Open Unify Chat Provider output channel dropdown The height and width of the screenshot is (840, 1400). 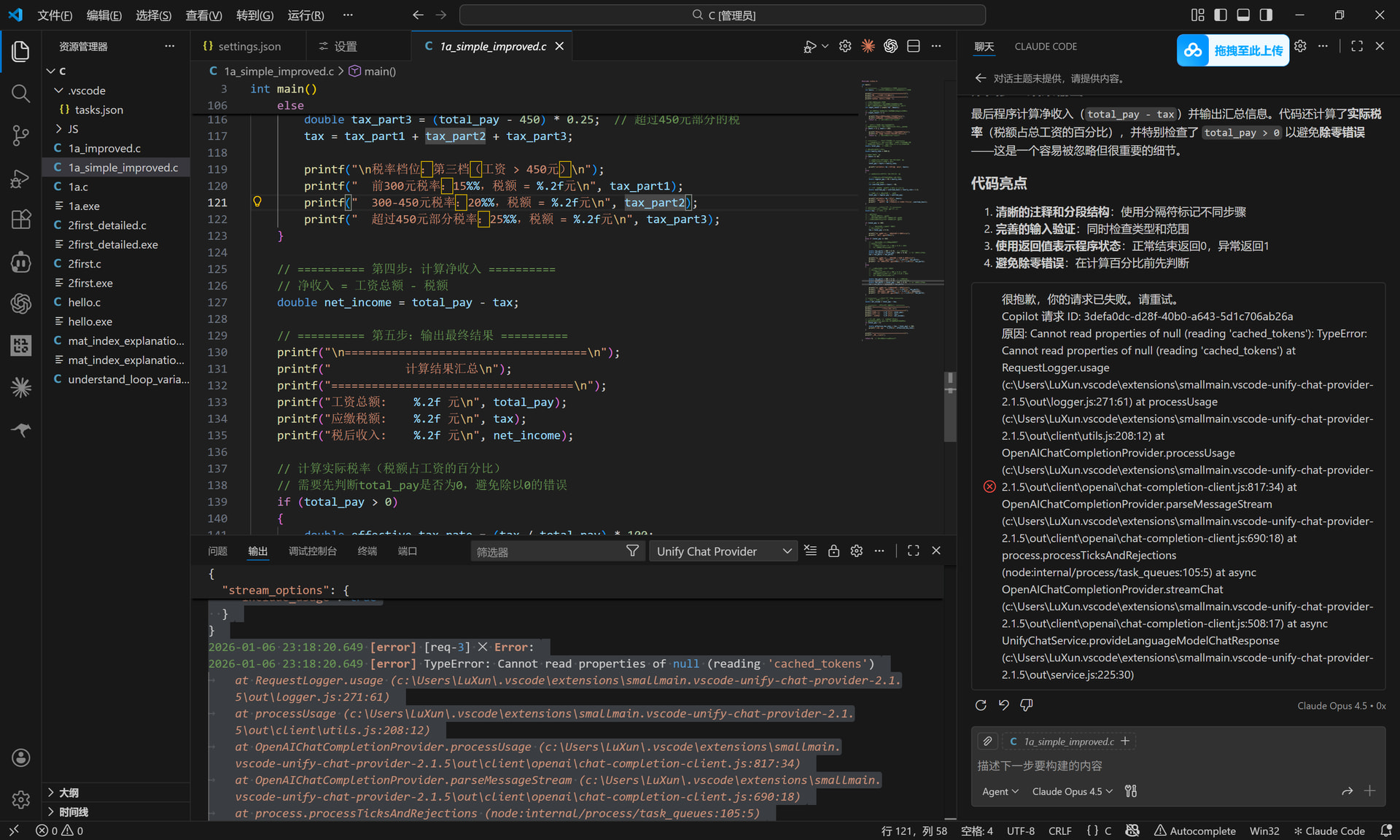click(x=723, y=551)
